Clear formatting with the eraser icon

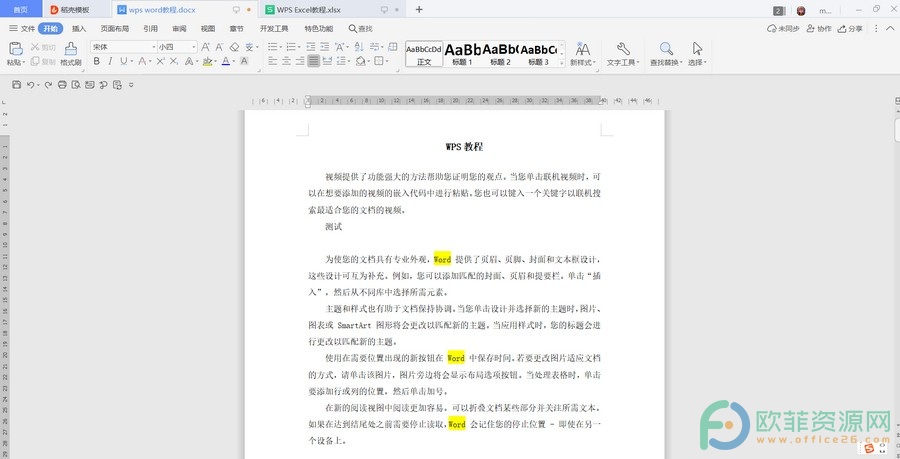pos(234,47)
